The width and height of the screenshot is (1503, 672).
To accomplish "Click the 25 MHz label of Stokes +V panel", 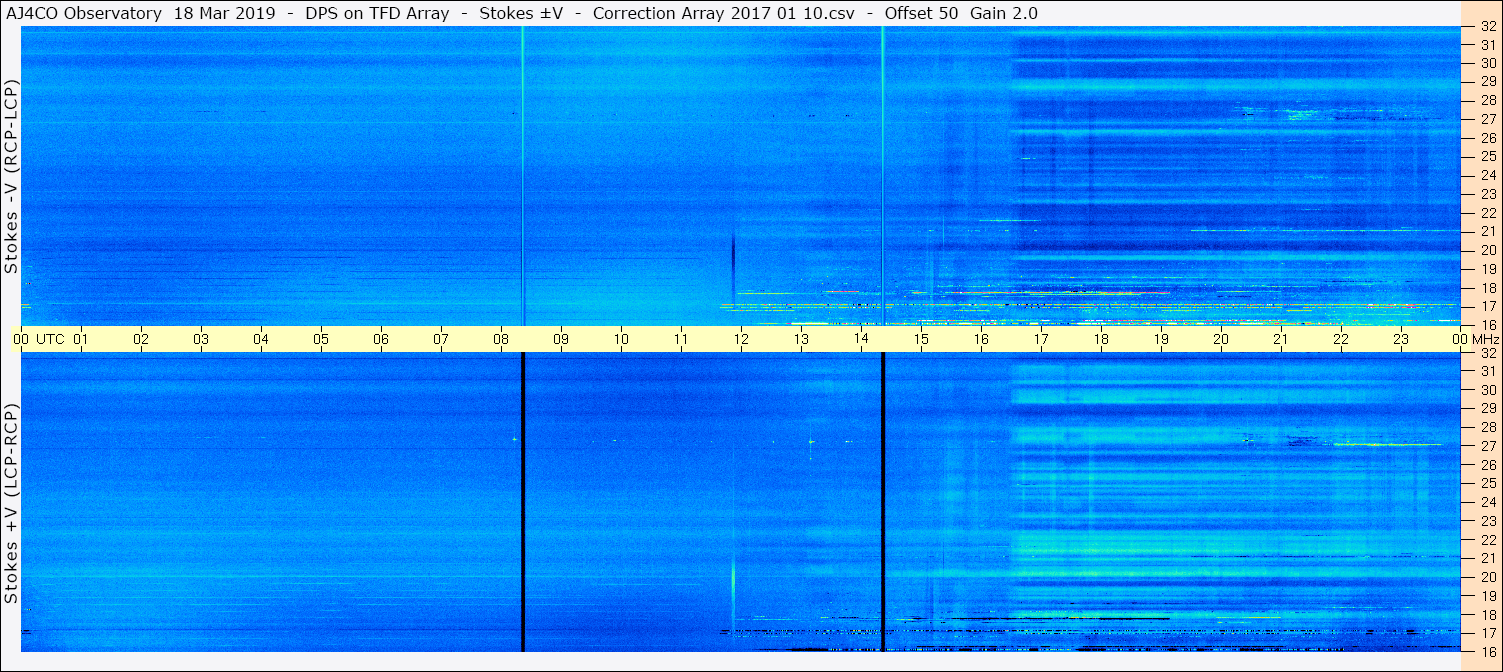I will 1488,483.
